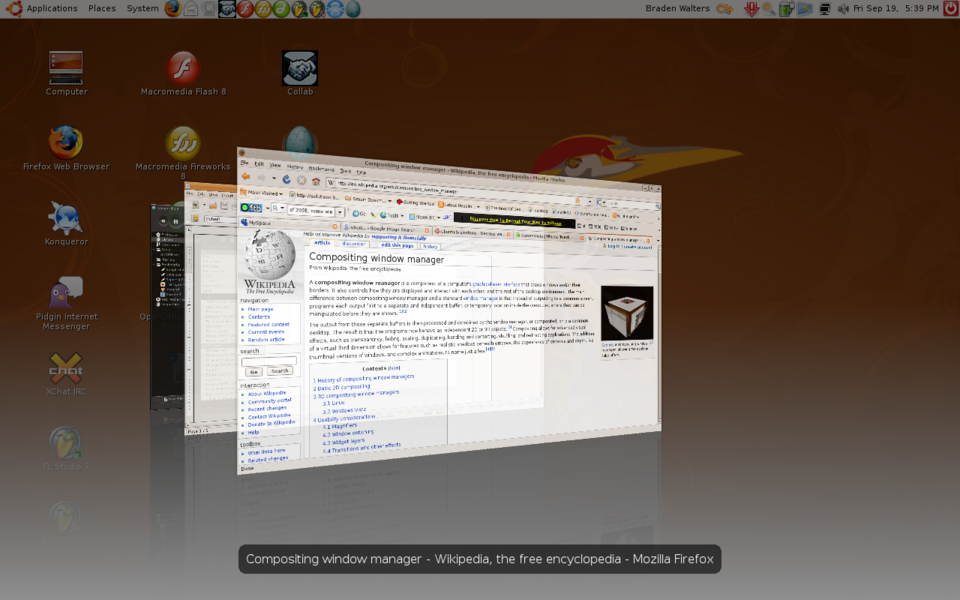Open the File menu in Firefox
Viewport: 960px width, 600px height.
pos(245,163)
